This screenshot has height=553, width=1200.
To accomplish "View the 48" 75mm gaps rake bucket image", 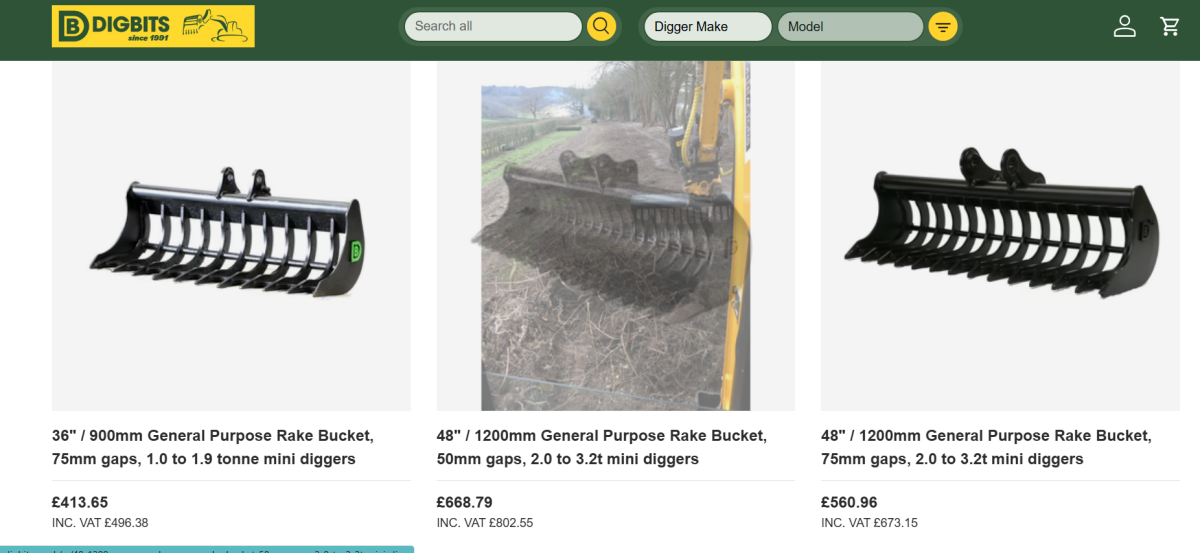I will pos(1000,236).
